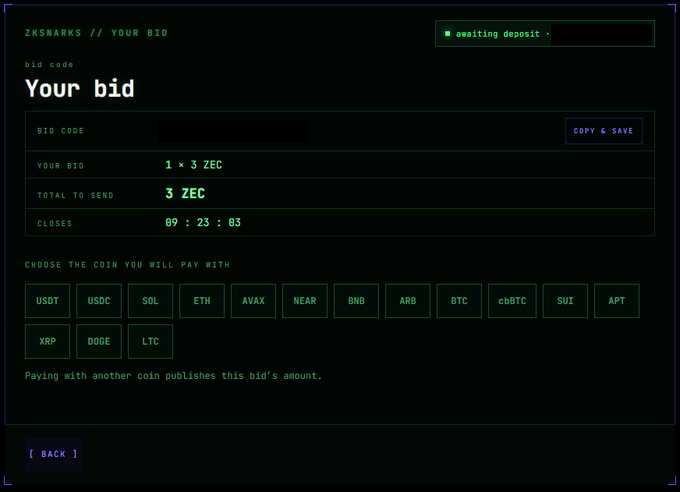Click the COPY & SAVE button

[x=604, y=131]
